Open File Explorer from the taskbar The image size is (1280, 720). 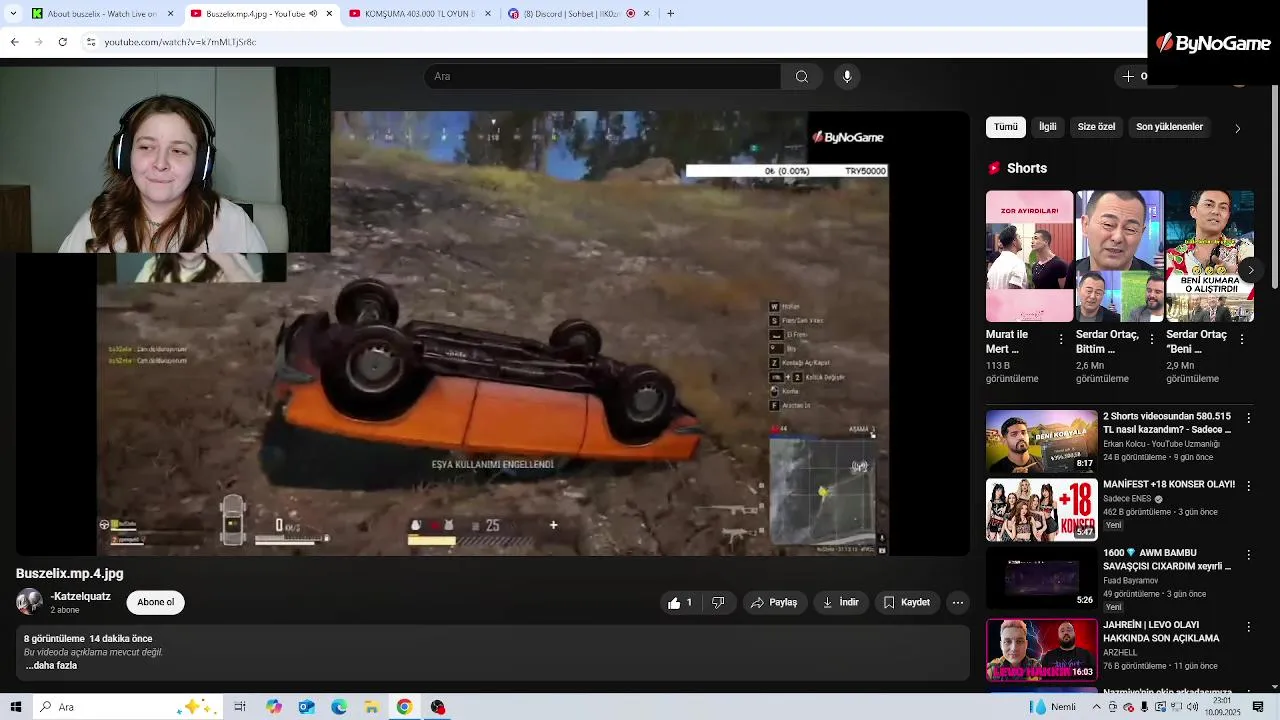372,707
